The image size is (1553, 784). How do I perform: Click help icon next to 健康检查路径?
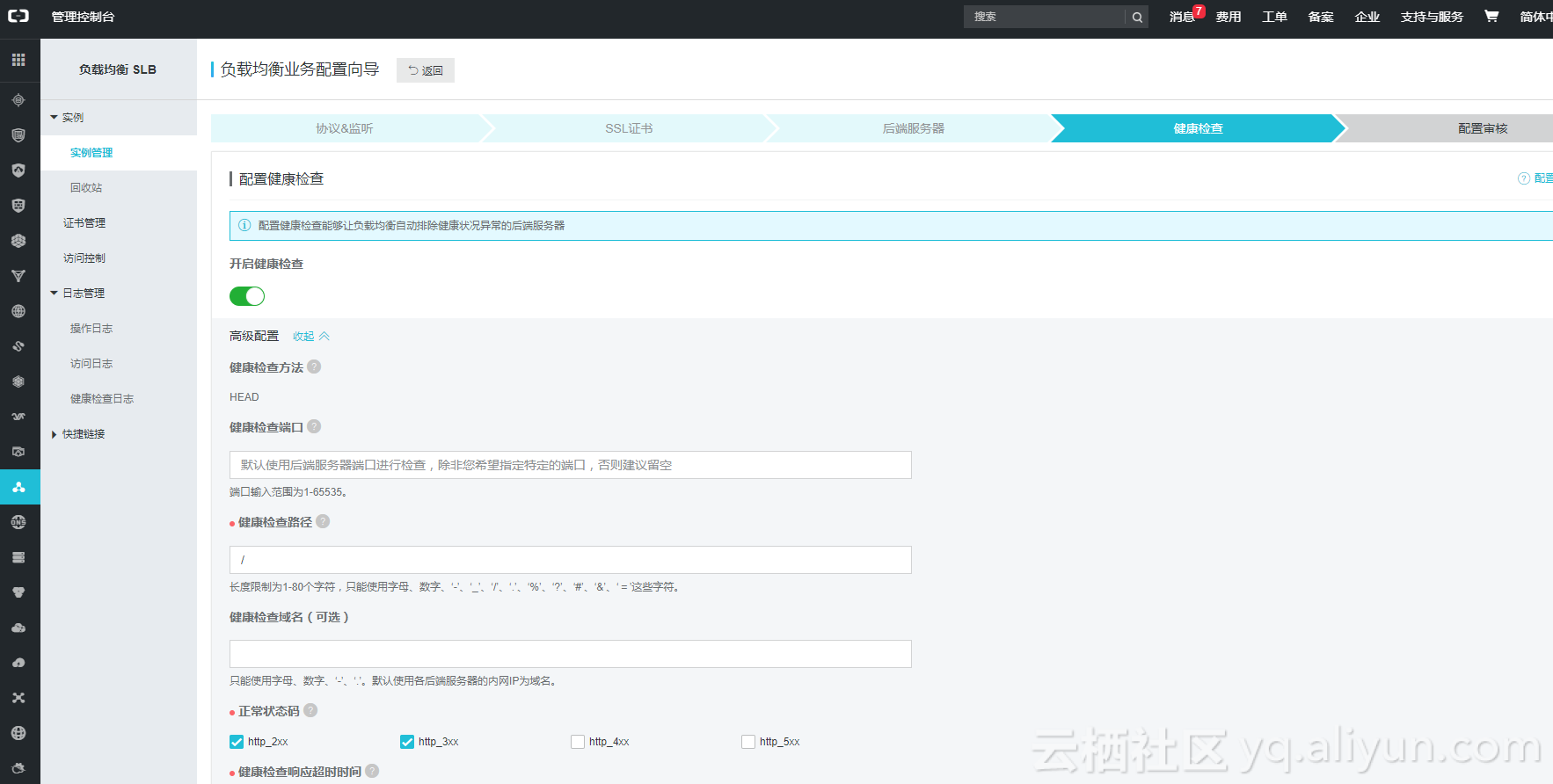[323, 521]
